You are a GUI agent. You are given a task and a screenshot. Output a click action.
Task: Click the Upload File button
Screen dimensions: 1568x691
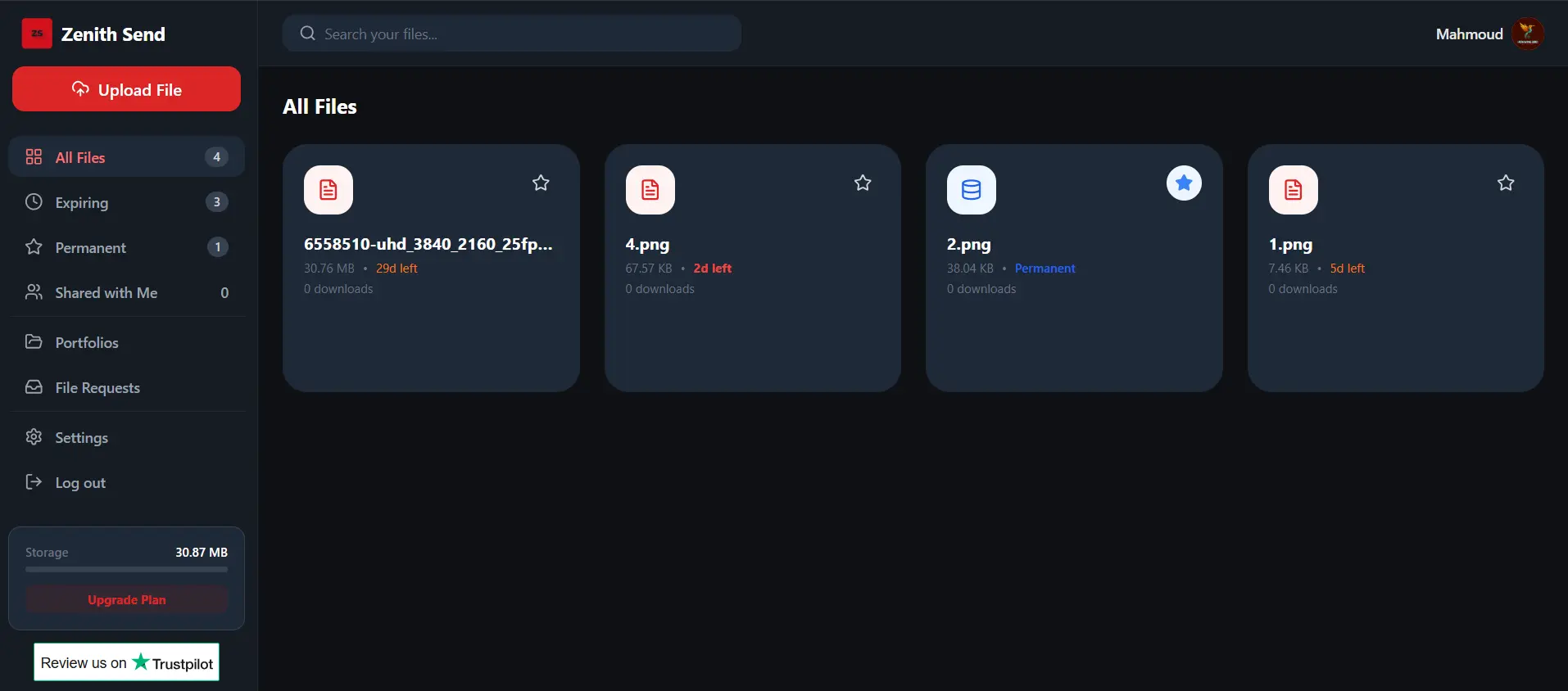[x=126, y=89]
